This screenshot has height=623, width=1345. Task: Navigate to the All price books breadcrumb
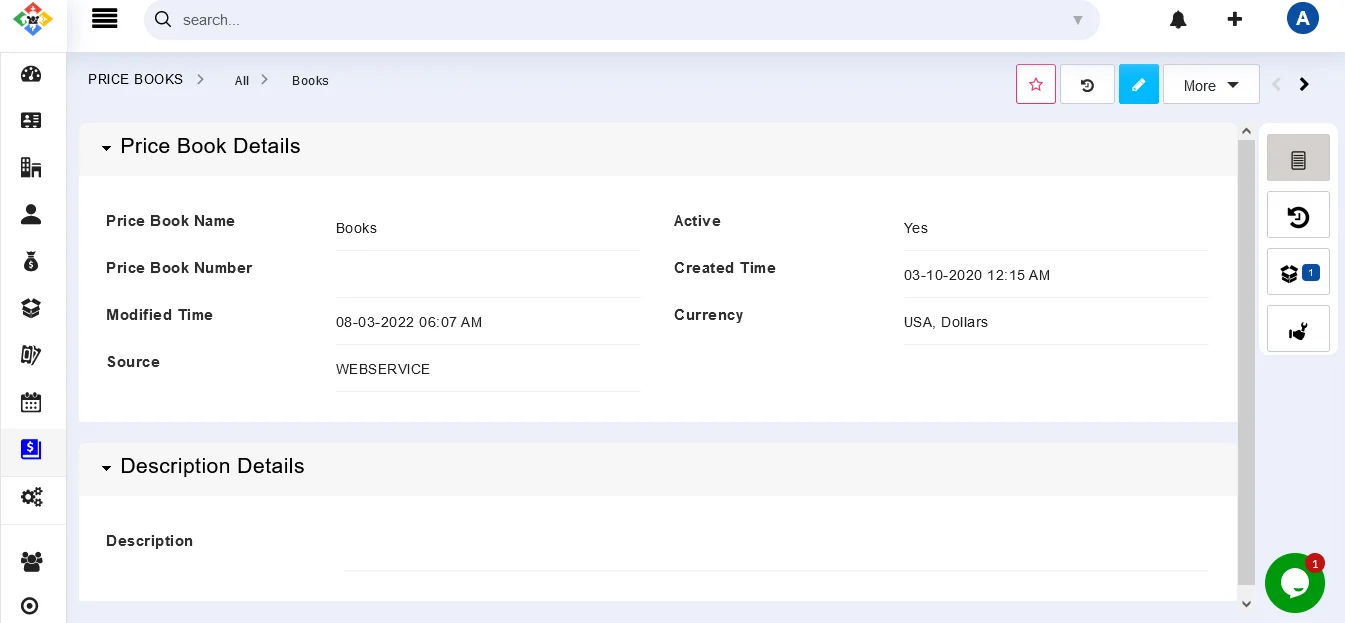point(242,81)
